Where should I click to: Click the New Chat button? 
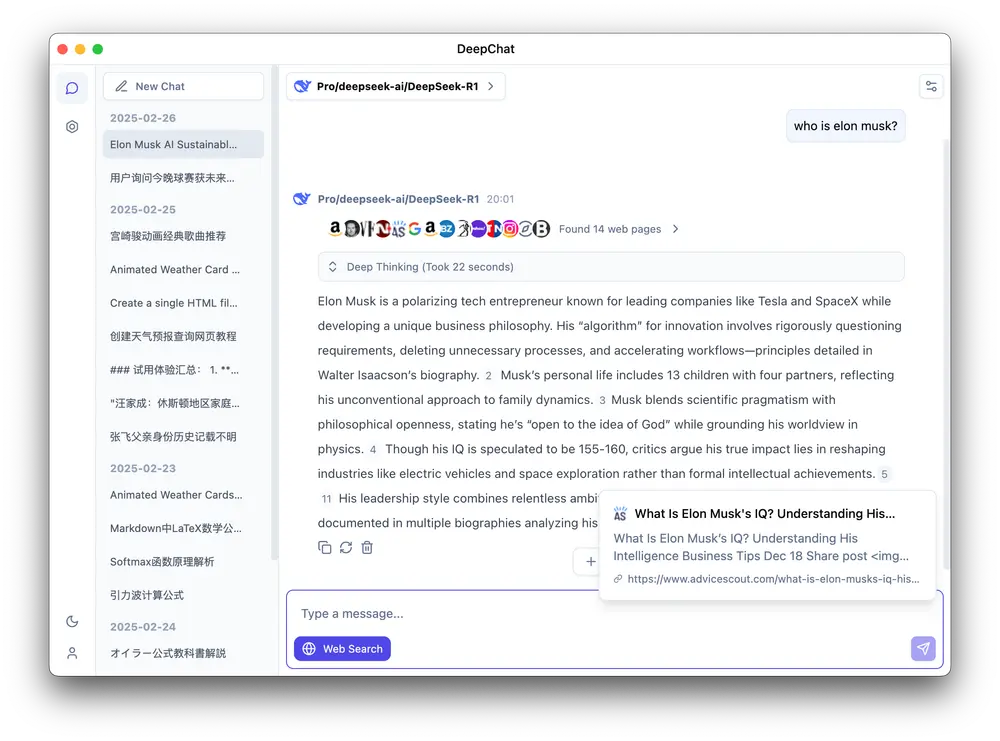183,87
